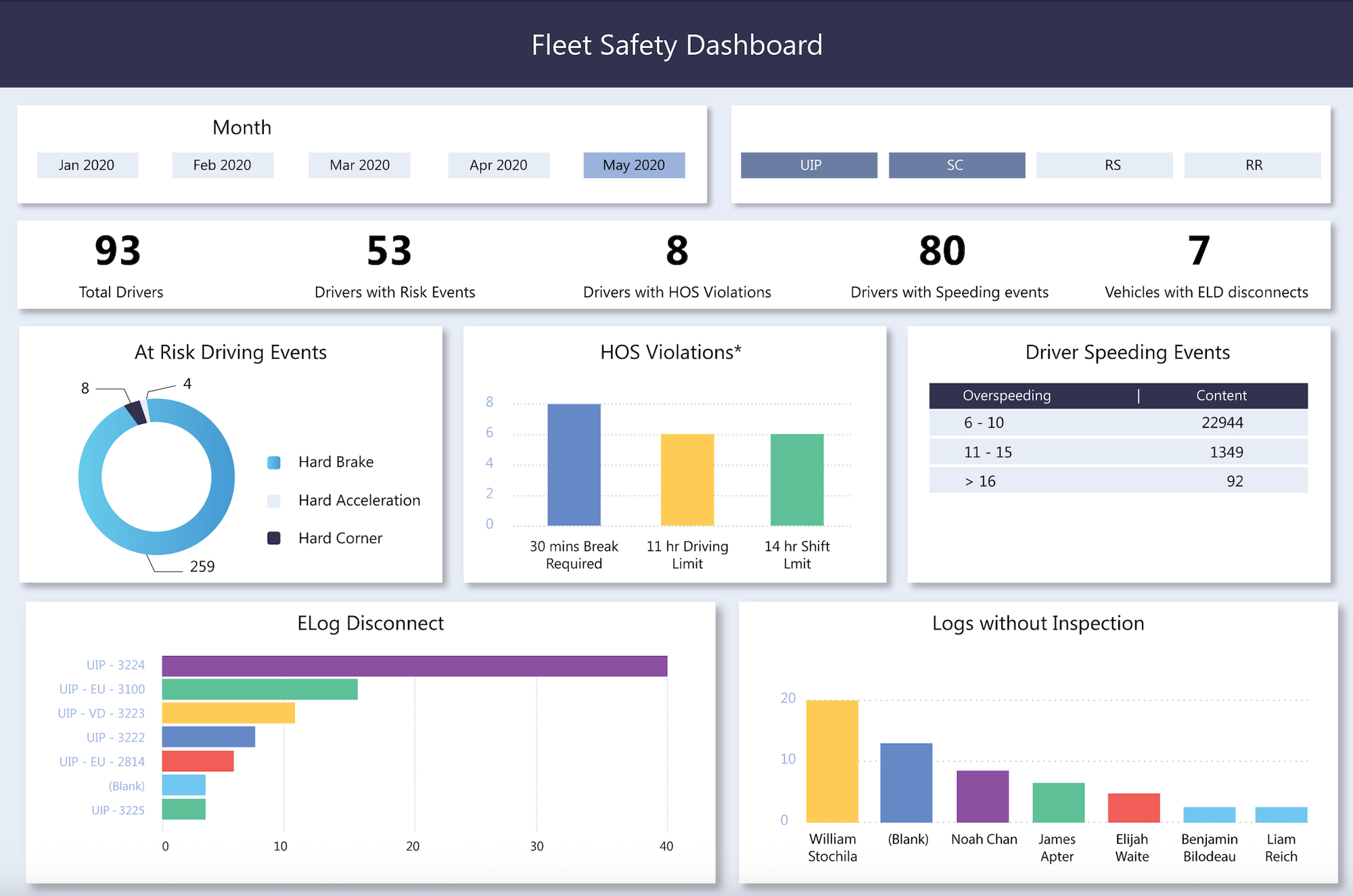The image size is (1353, 896).
Task: Choose Mar 2020 in Month slicer
Action: pos(359,165)
